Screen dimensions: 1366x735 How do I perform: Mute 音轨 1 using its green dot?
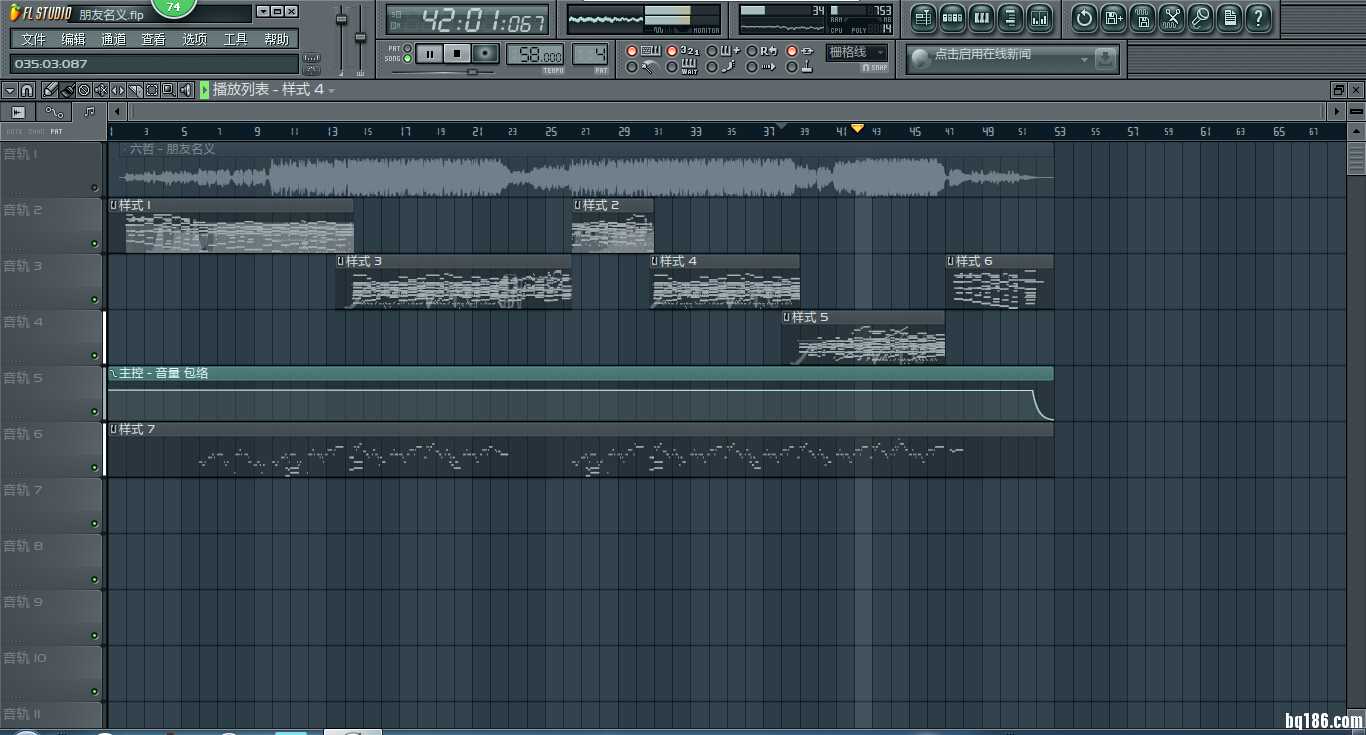[x=95, y=187]
